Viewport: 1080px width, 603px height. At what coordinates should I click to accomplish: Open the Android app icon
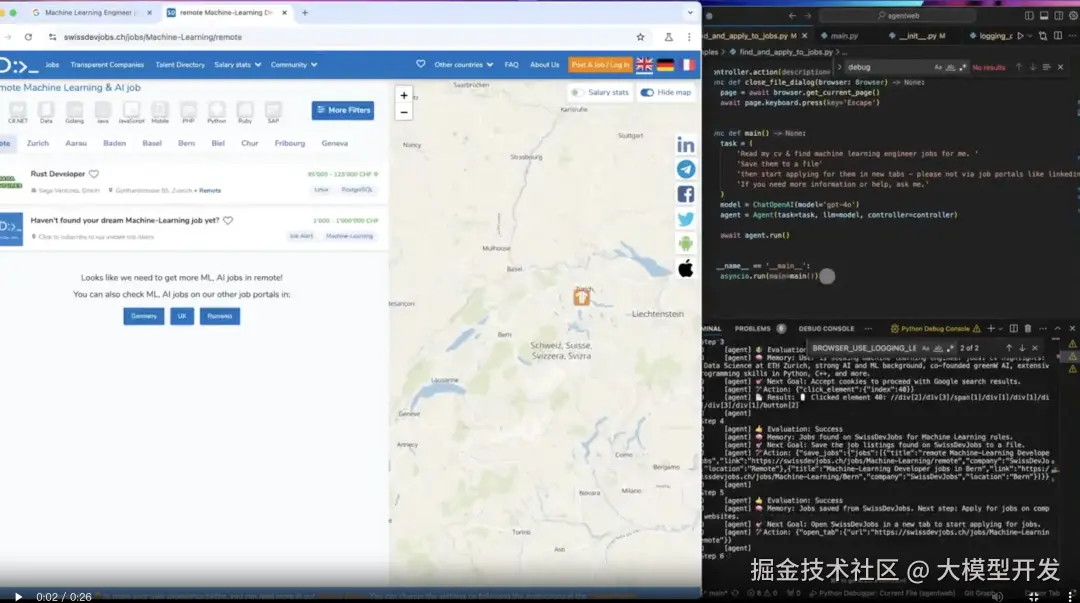(685, 243)
